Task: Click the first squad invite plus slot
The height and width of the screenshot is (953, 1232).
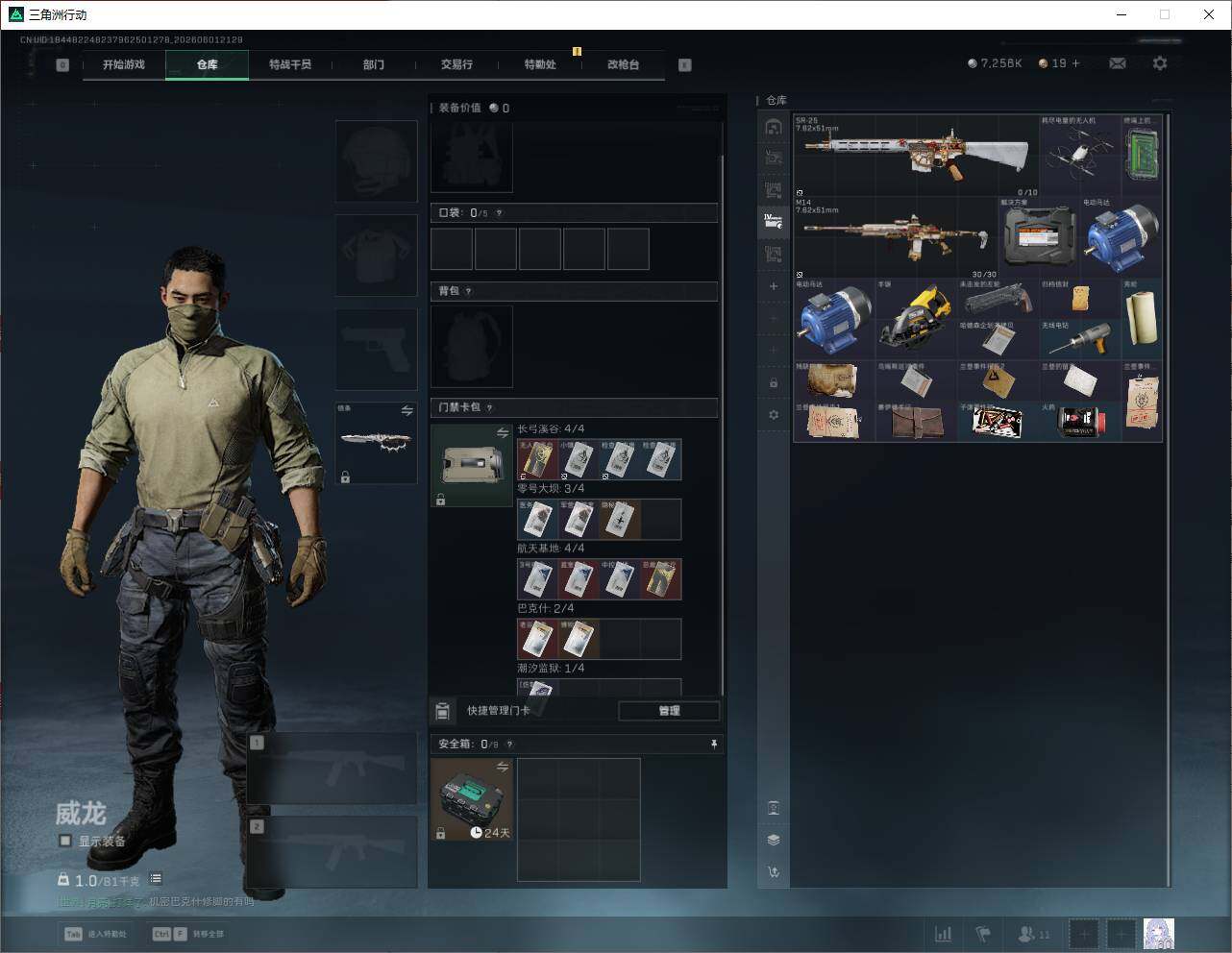Action: pos(1083,934)
